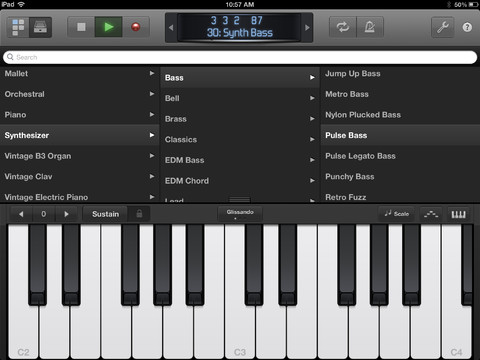Start recording with the red record button
This screenshot has height=360, width=480.
(136, 27)
